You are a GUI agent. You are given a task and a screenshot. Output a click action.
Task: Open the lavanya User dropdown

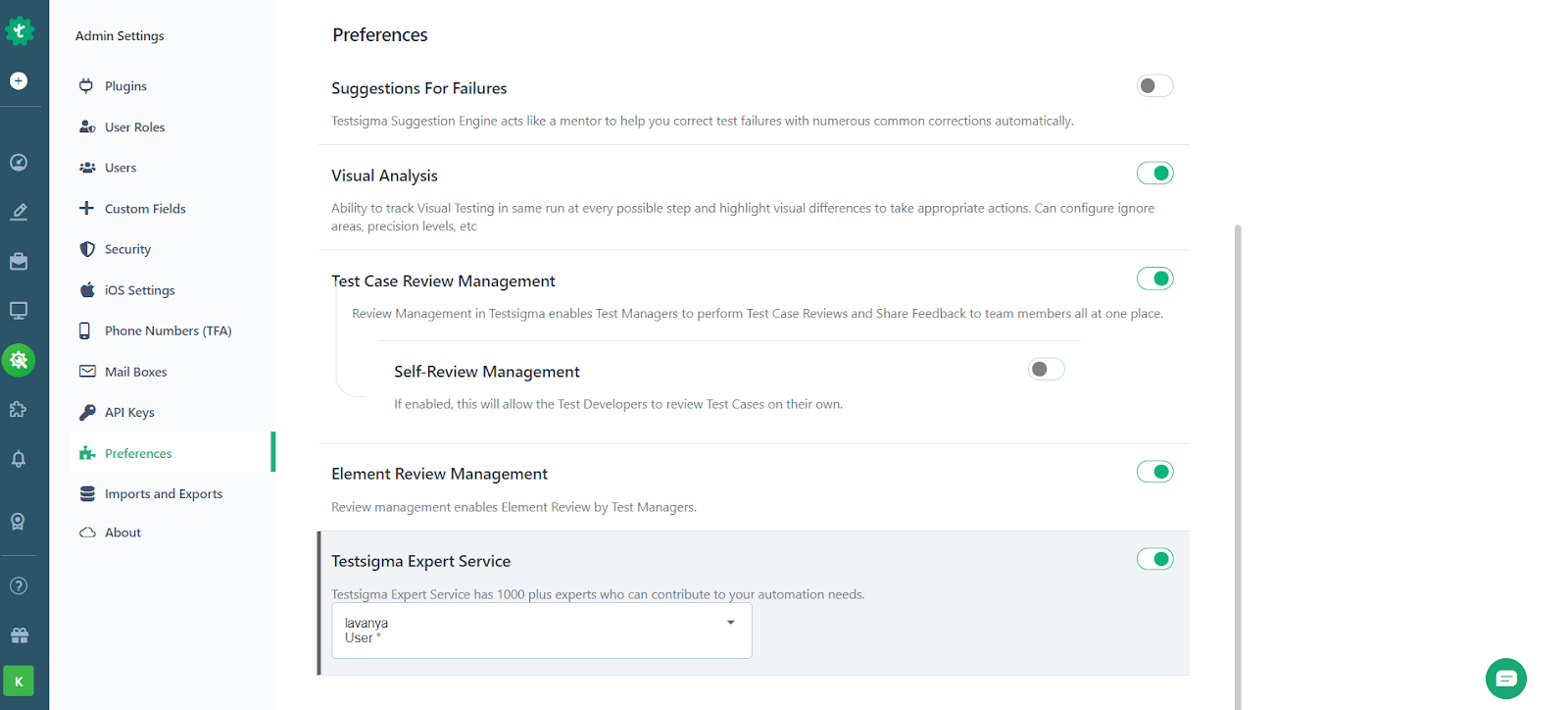pos(542,631)
